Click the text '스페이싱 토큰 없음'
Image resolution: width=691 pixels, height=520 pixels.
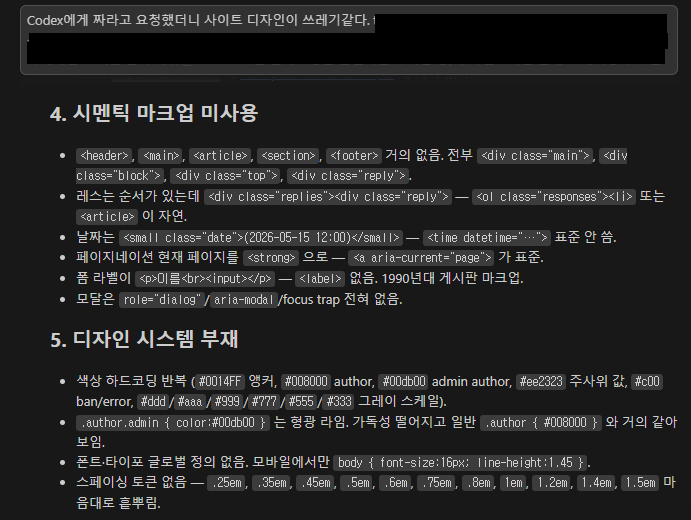[131, 482]
